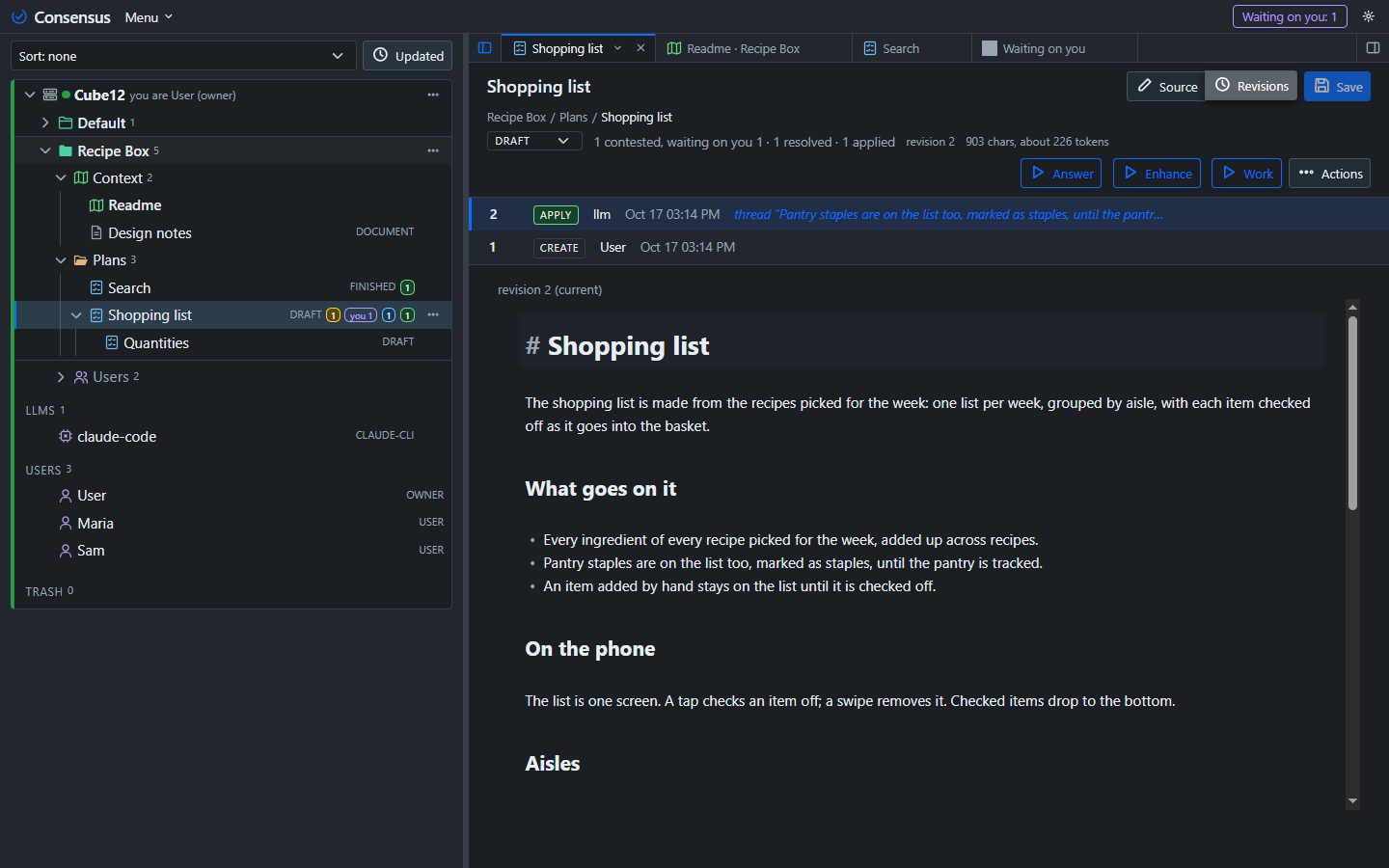Toggle the right panel icon
The width and height of the screenshot is (1389, 868).
click(x=1373, y=48)
